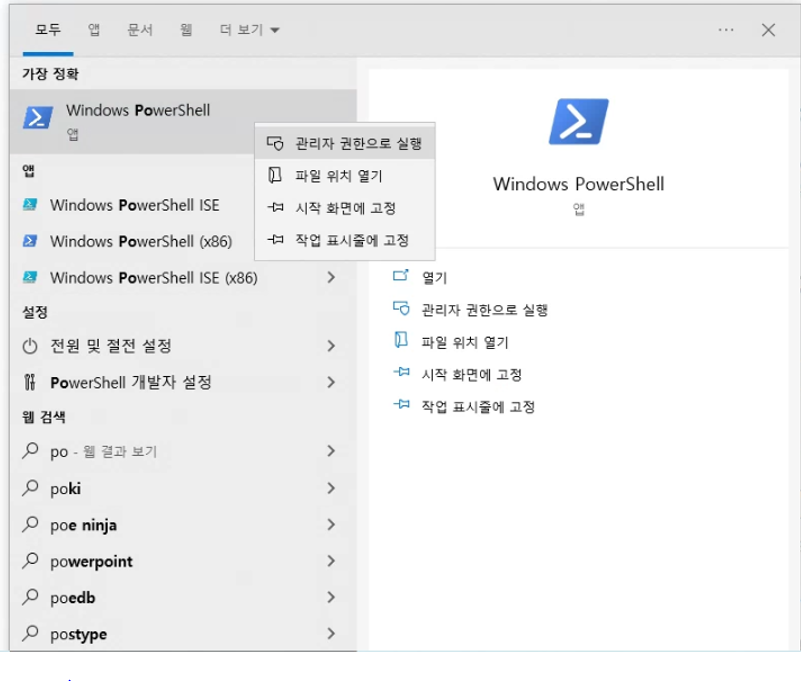801x681 pixels.
Task: Expand the poedb chevron
Action: click(331, 597)
